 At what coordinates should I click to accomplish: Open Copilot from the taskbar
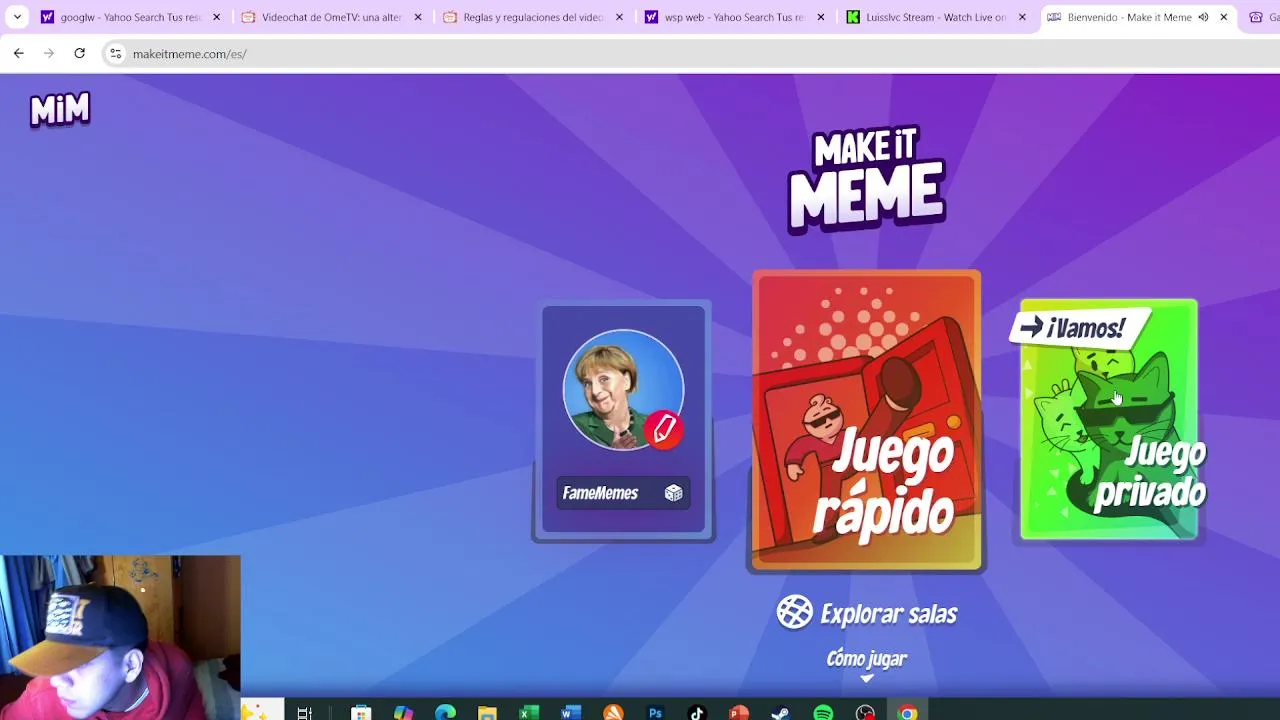[403, 713]
